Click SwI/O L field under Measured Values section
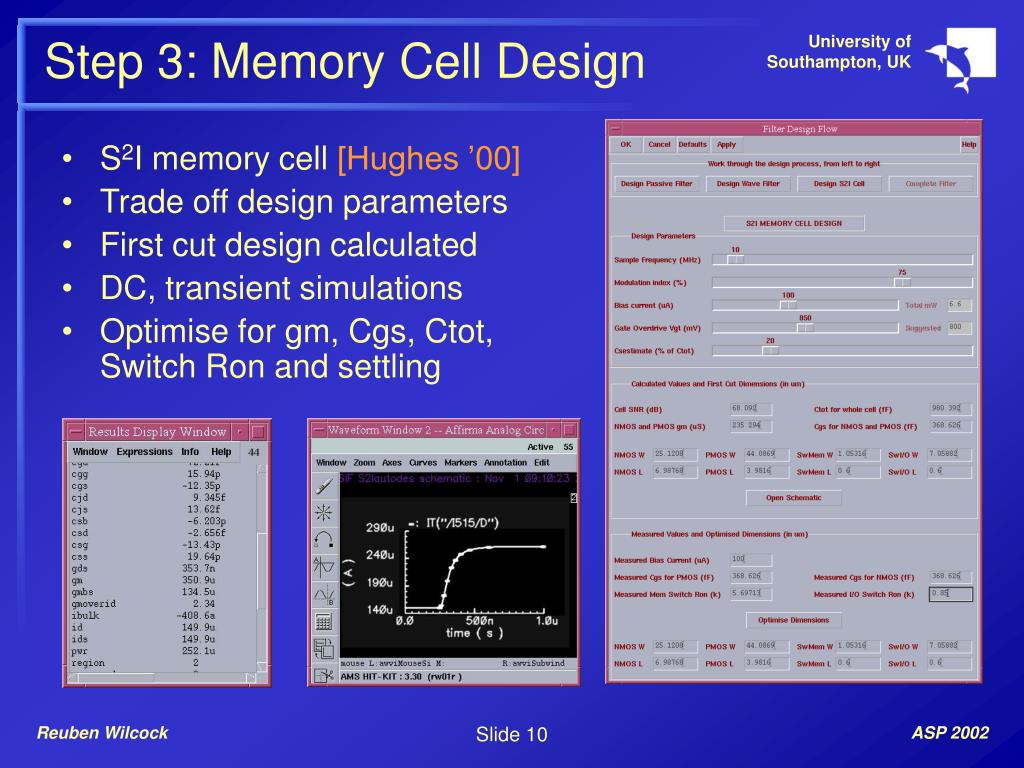The height and width of the screenshot is (768, 1024). [950, 663]
